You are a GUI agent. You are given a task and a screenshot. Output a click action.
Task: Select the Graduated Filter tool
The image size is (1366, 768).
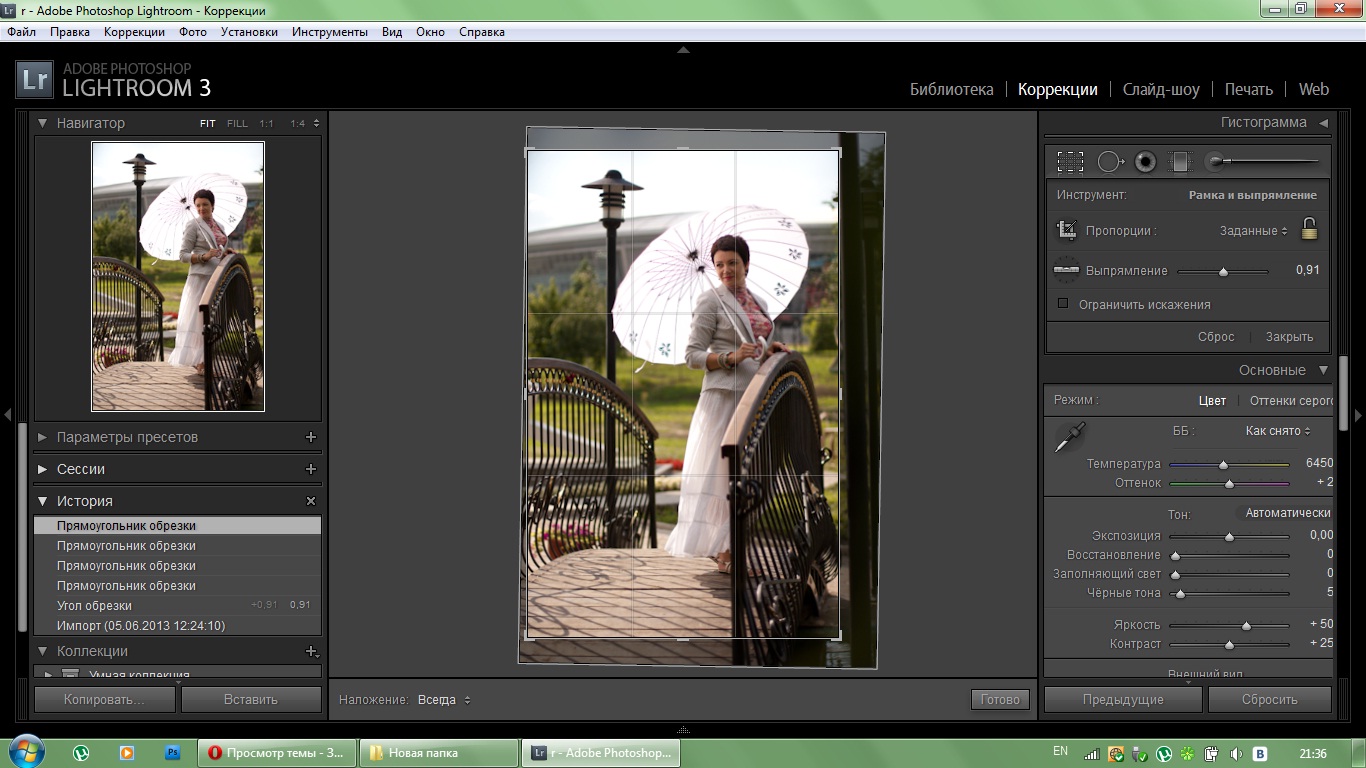coord(1182,161)
